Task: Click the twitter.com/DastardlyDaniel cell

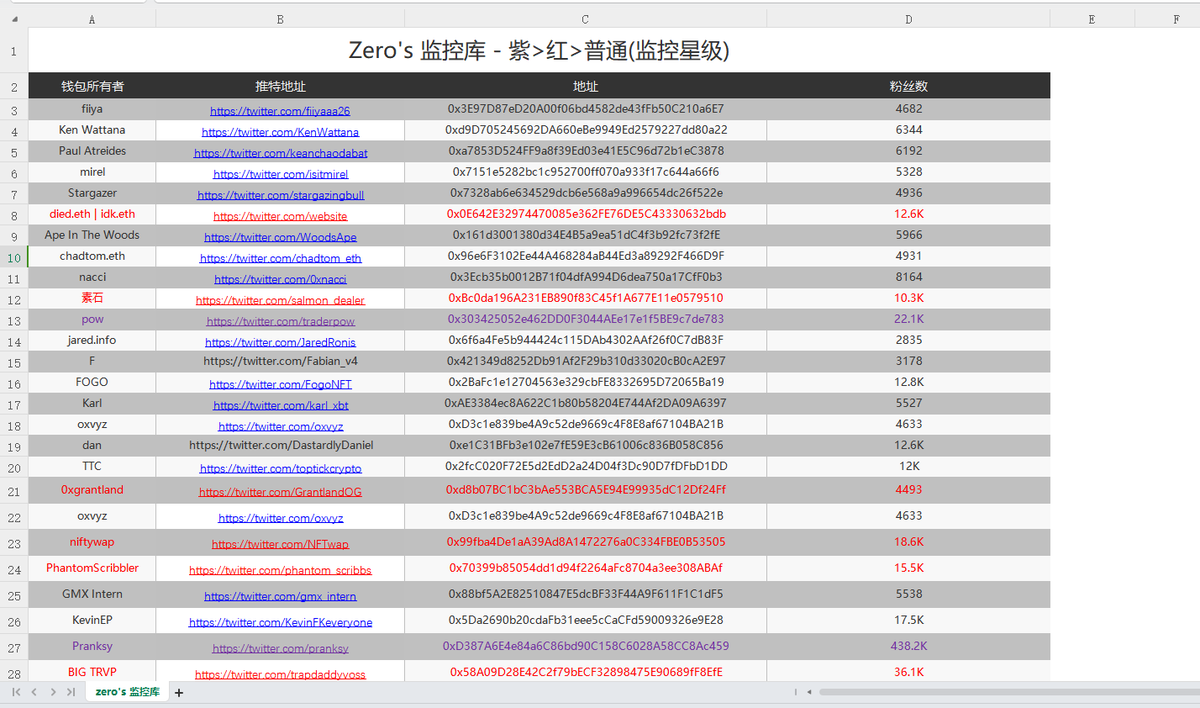Action: click(280, 445)
